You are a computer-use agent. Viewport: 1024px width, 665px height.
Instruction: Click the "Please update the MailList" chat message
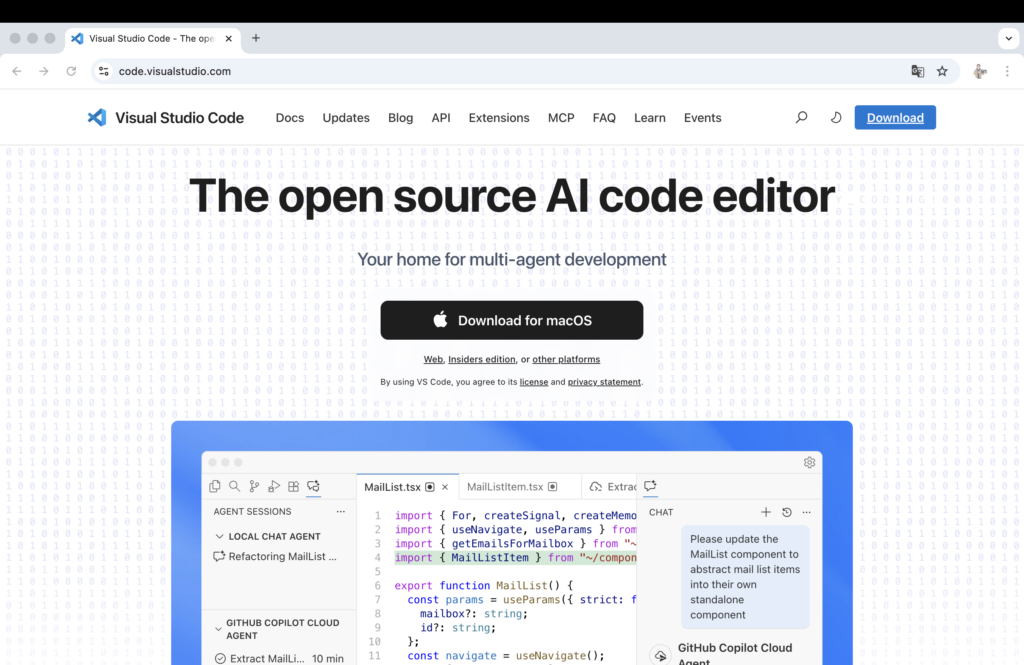745,577
